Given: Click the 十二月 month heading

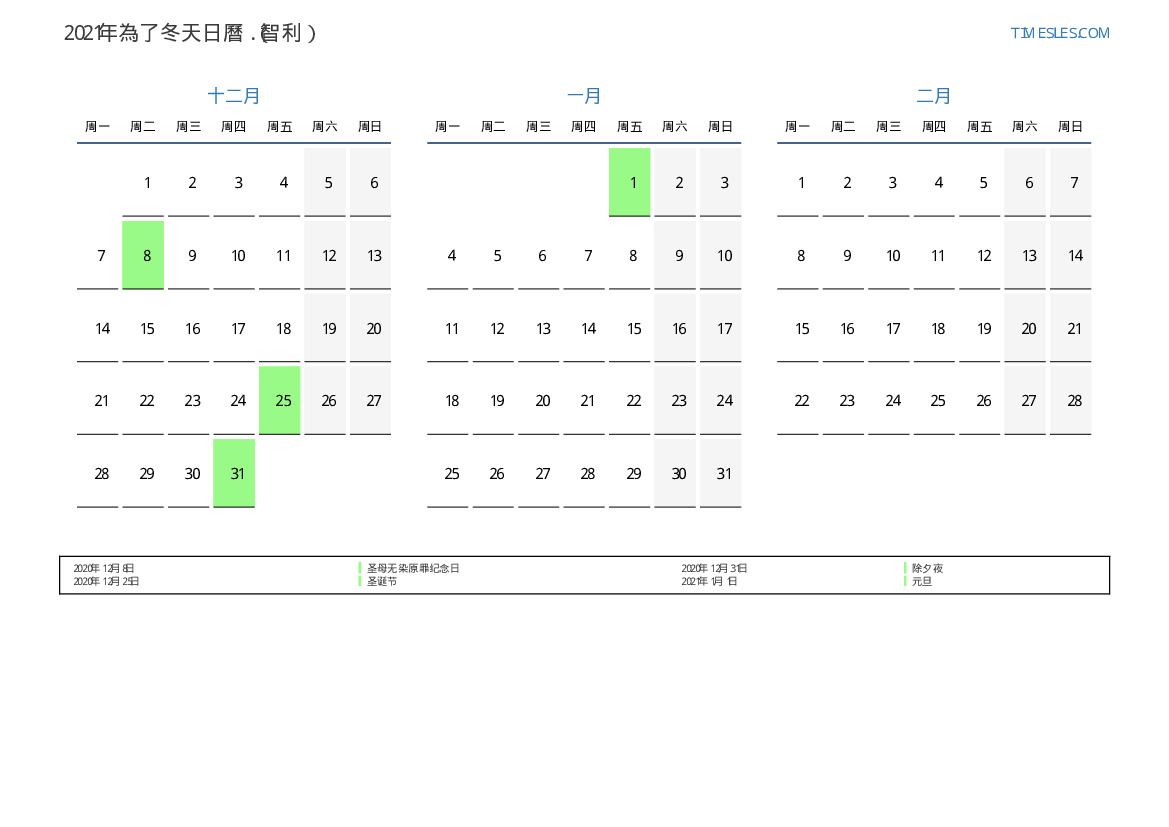Looking at the screenshot, I should [x=234, y=96].
